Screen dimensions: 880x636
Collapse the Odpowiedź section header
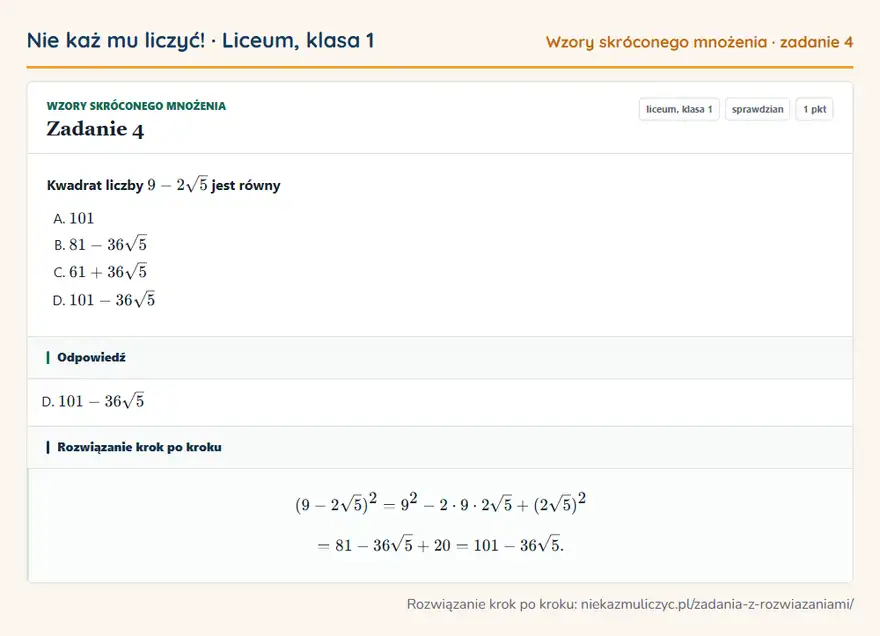(x=440, y=358)
